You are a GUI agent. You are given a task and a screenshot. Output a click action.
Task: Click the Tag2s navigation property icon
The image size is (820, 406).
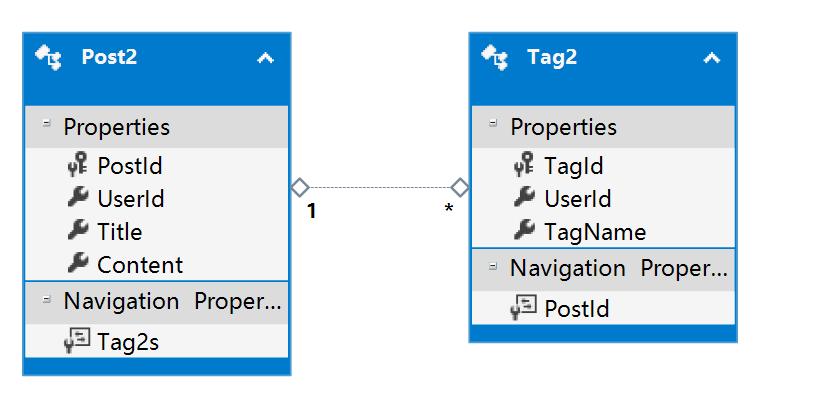pos(78,342)
